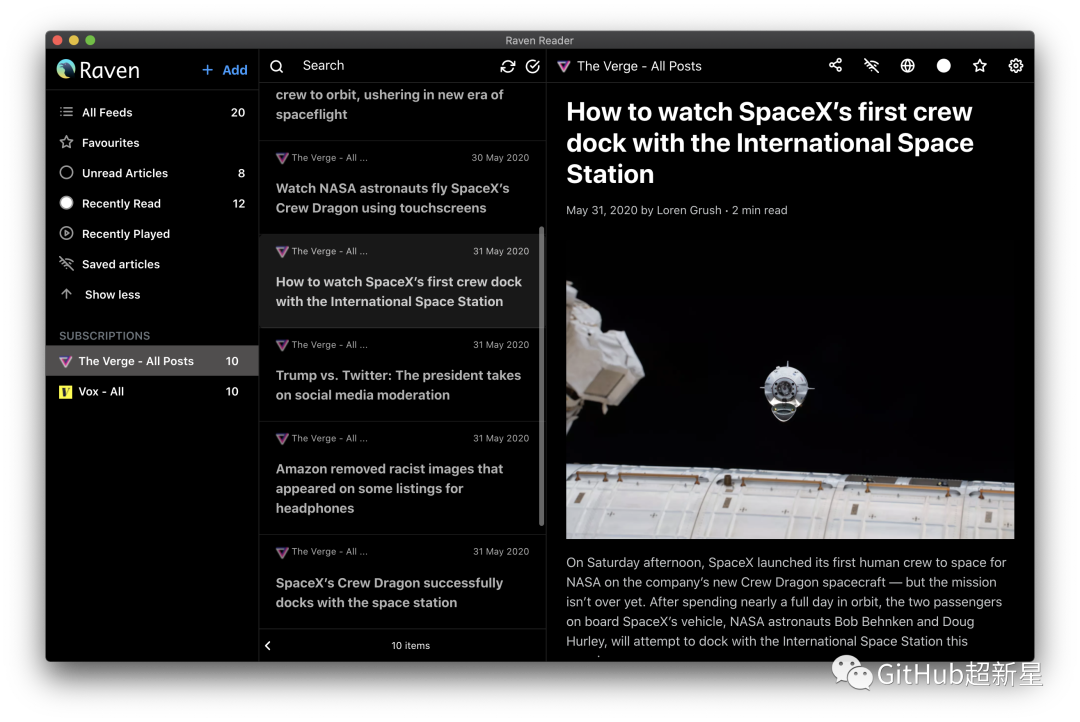The image size is (1080, 722).
Task: Click the Vox logo icon in subscriptions
Action: pos(65,392)
